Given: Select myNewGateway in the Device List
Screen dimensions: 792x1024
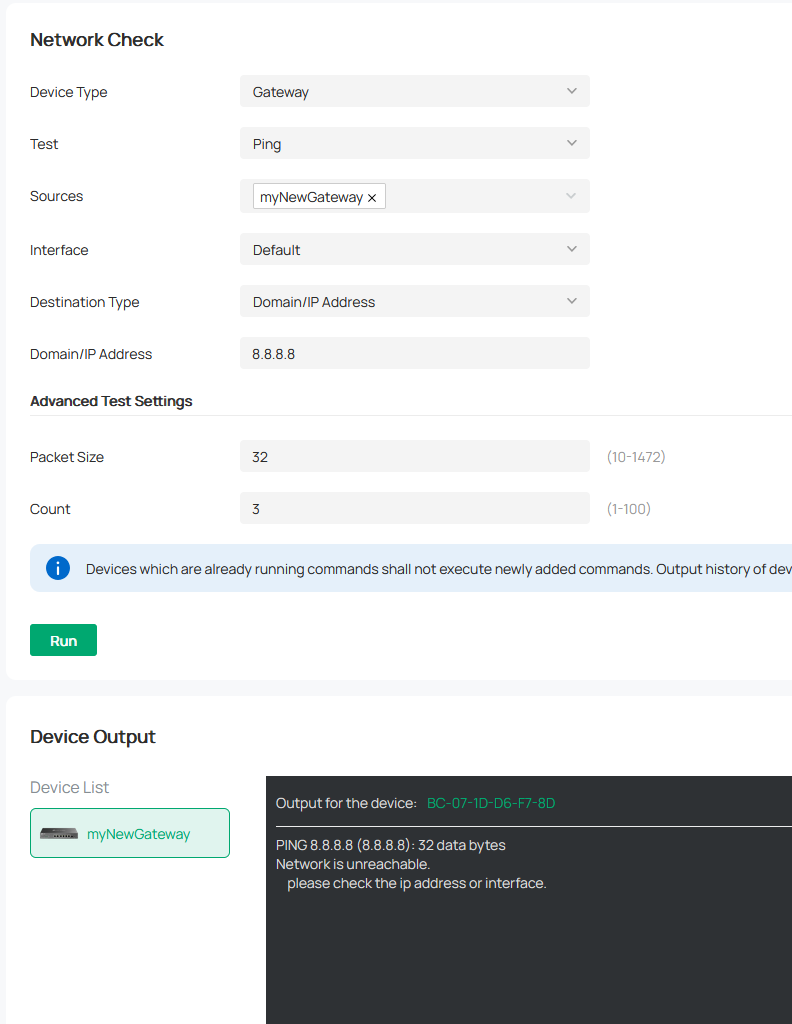Looking at the screenshot, I should click(138, 833).
